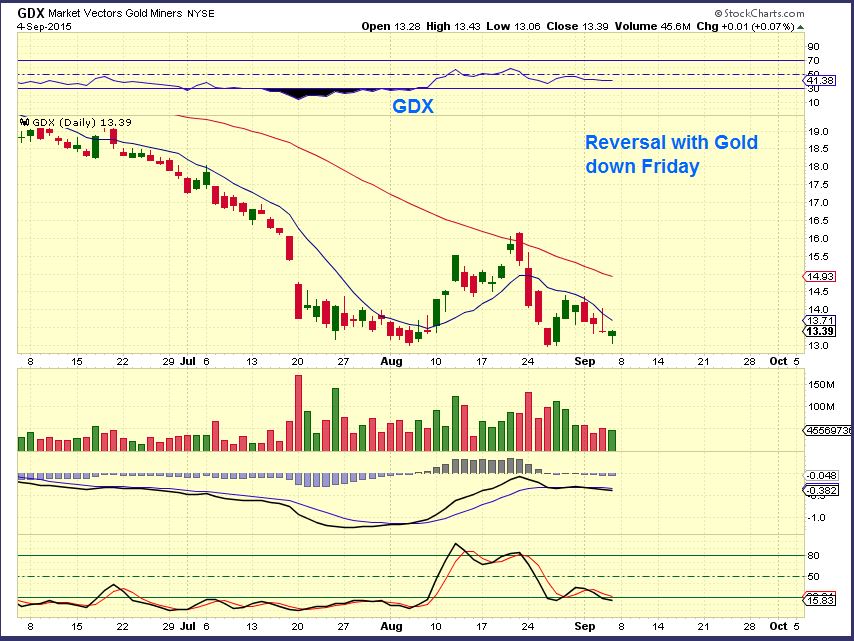Click the 16.0 price axis label

(x=818, y=239)
